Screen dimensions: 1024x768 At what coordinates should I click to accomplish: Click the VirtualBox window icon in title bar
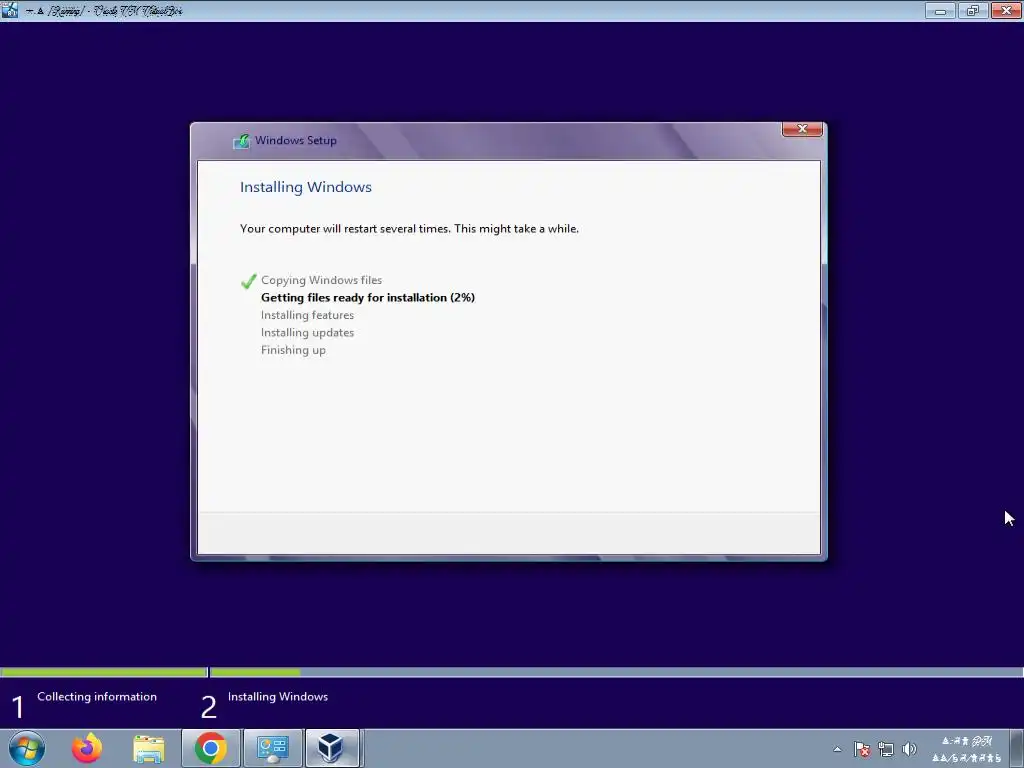click(10, 10)
